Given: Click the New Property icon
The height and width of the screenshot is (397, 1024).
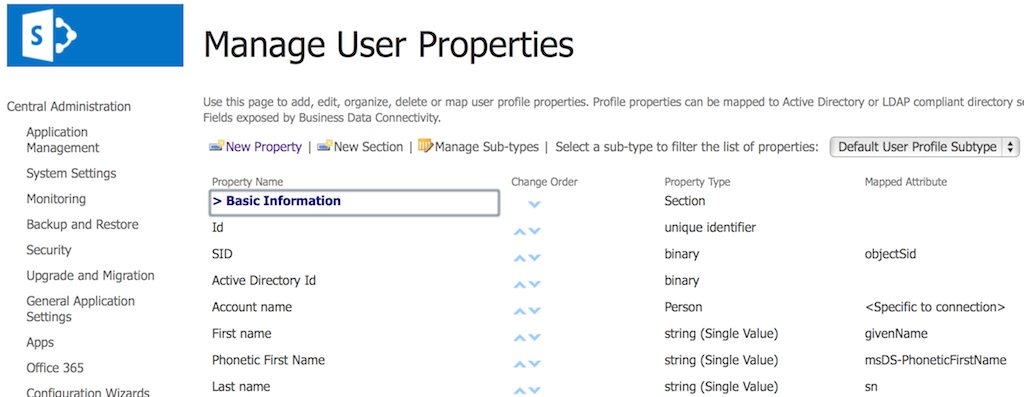Looking at the screenshot, I should (217, 147).
